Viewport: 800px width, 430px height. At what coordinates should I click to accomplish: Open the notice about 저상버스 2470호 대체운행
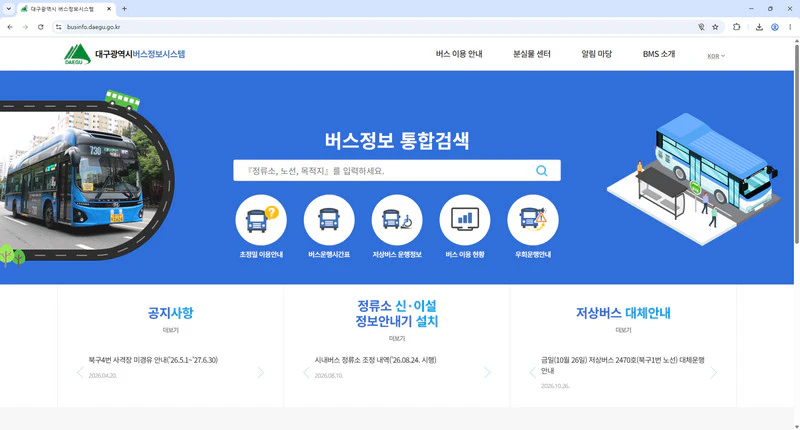[x=623, y=365]
